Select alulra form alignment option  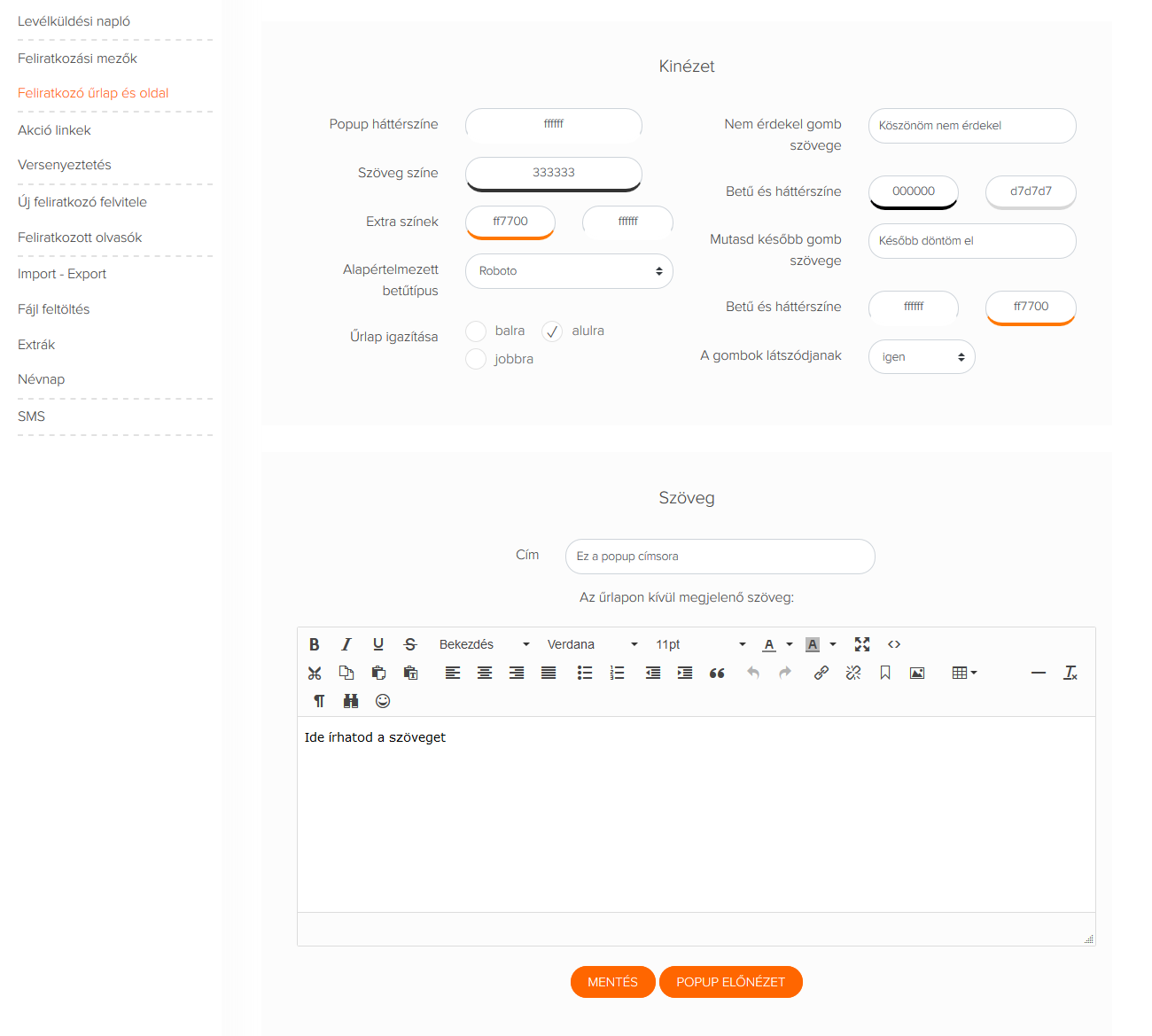(x=552, y=331)
